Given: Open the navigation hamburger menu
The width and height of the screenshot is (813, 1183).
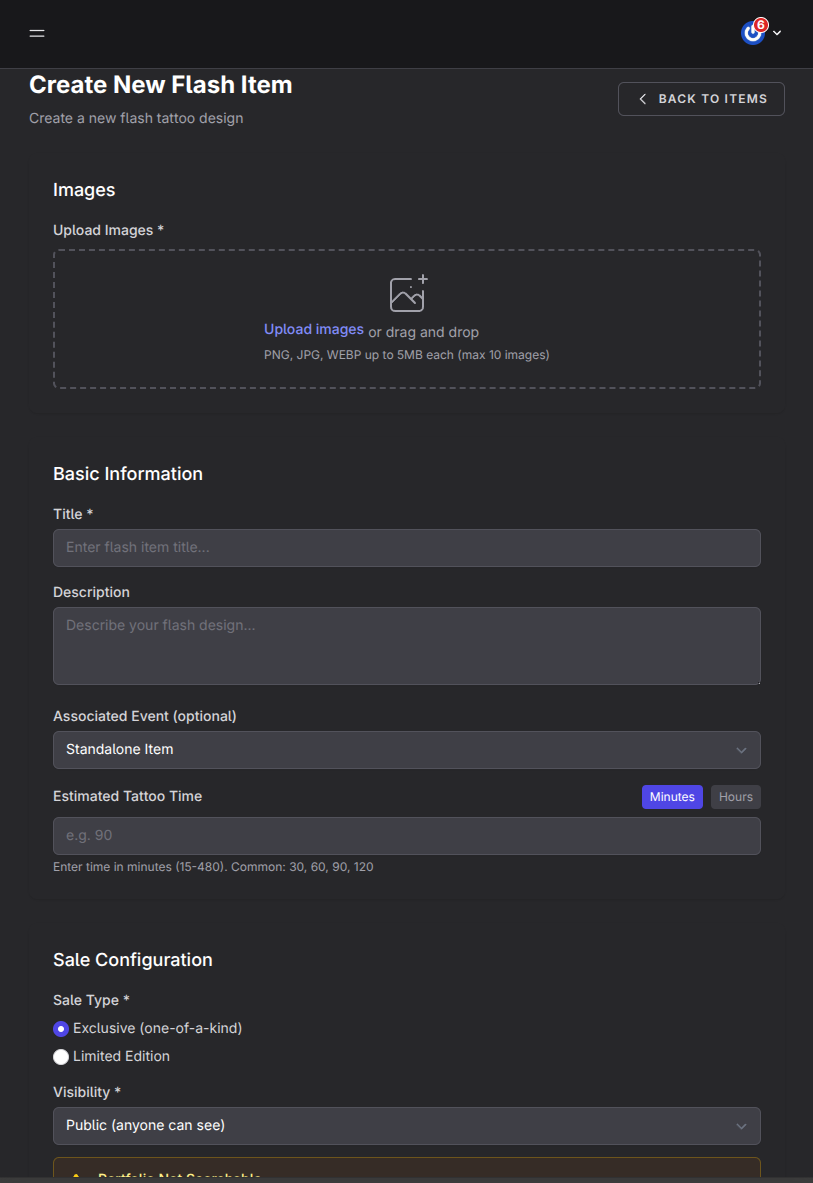Looking at the screenshot, I should point(36,33).
